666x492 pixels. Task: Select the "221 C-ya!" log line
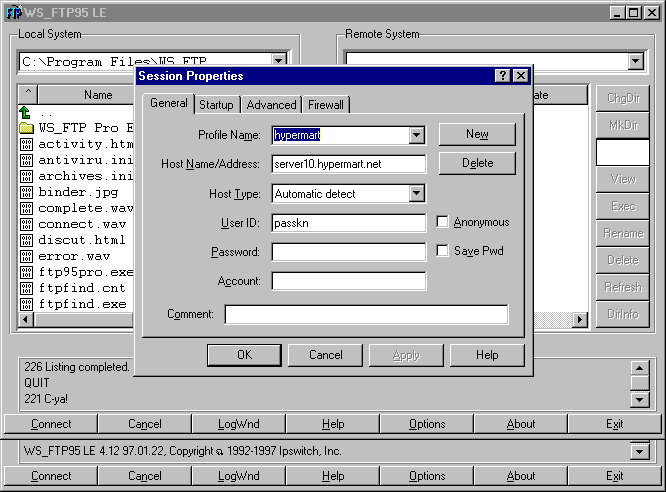pos(46,399)
